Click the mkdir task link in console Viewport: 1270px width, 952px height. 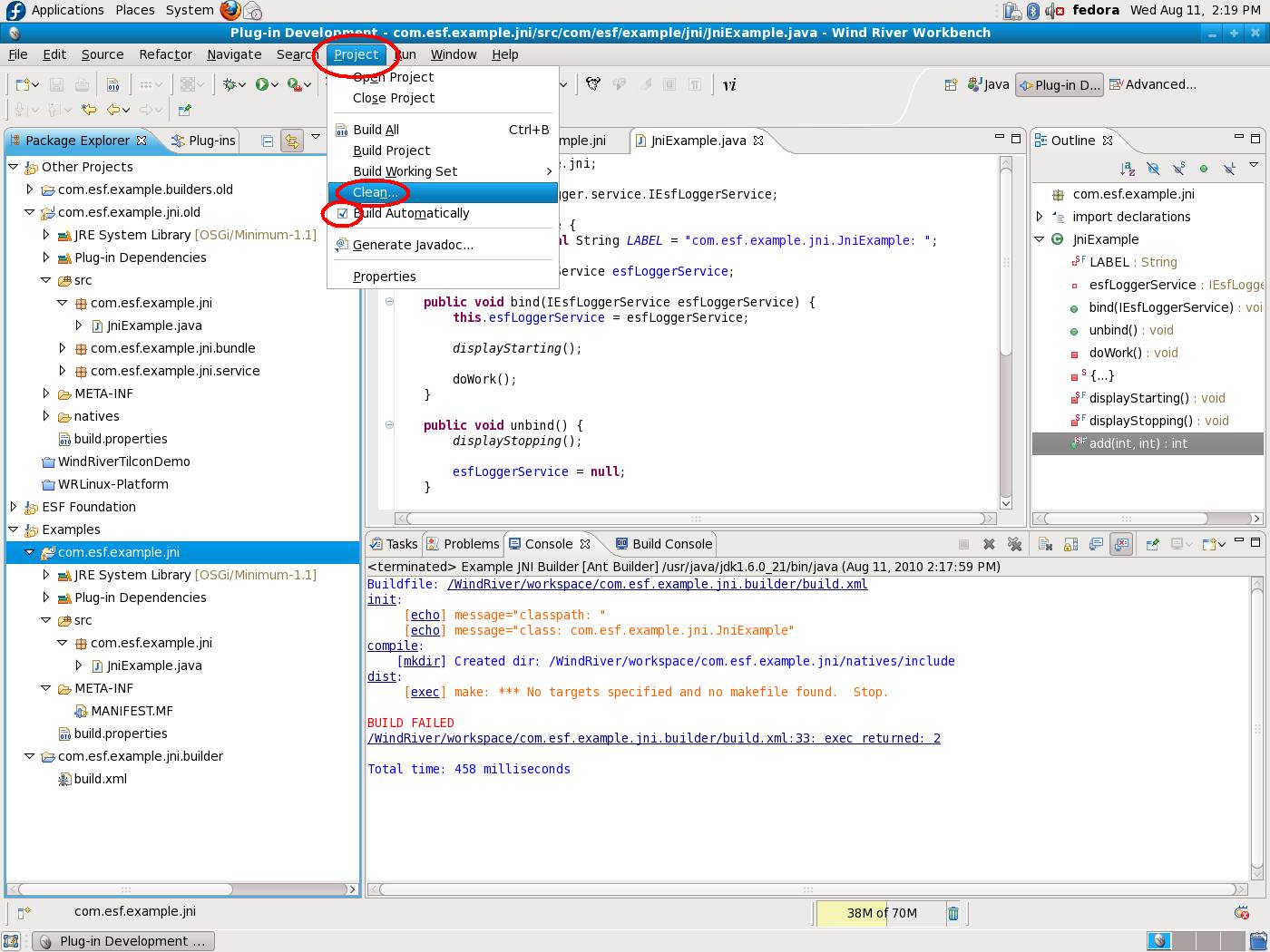(422, 661)
